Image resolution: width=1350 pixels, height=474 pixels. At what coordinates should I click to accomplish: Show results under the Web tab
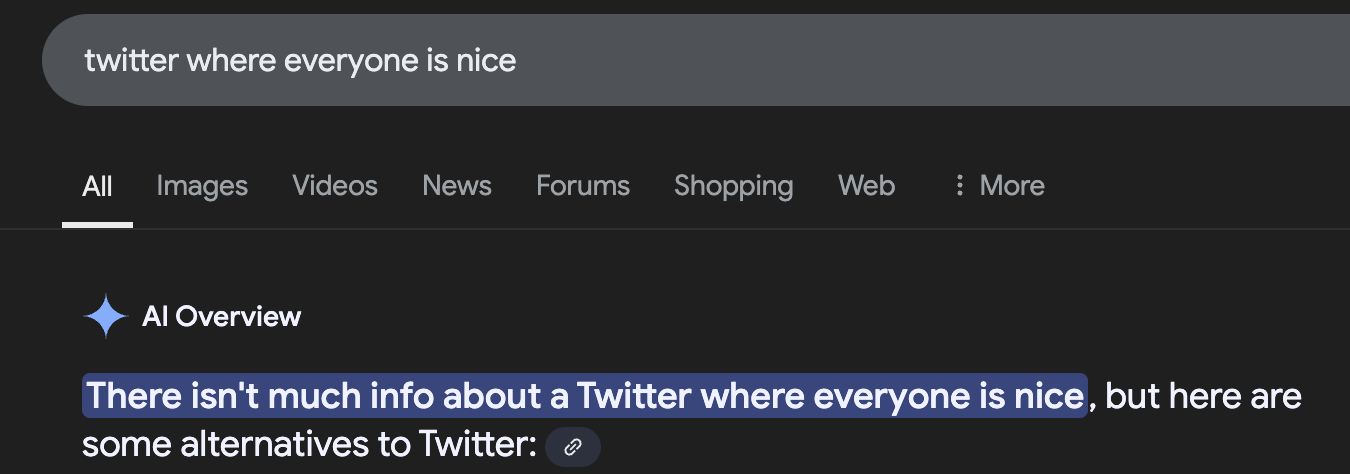pos(866,186)
